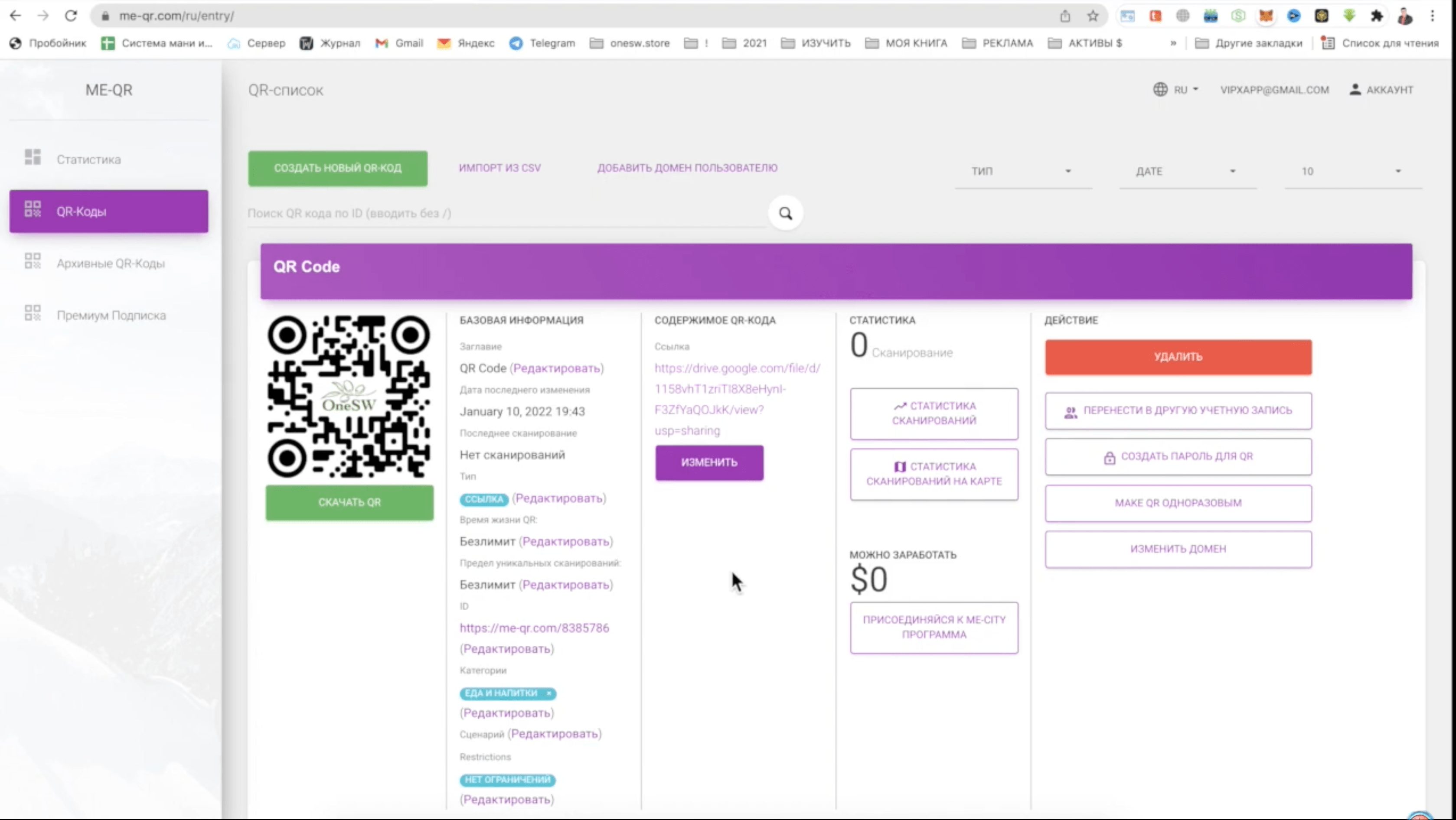Click the purple ИЗМЕНИТЬ button
This screenshot has height=820, width=1456.
pos(709,462)
